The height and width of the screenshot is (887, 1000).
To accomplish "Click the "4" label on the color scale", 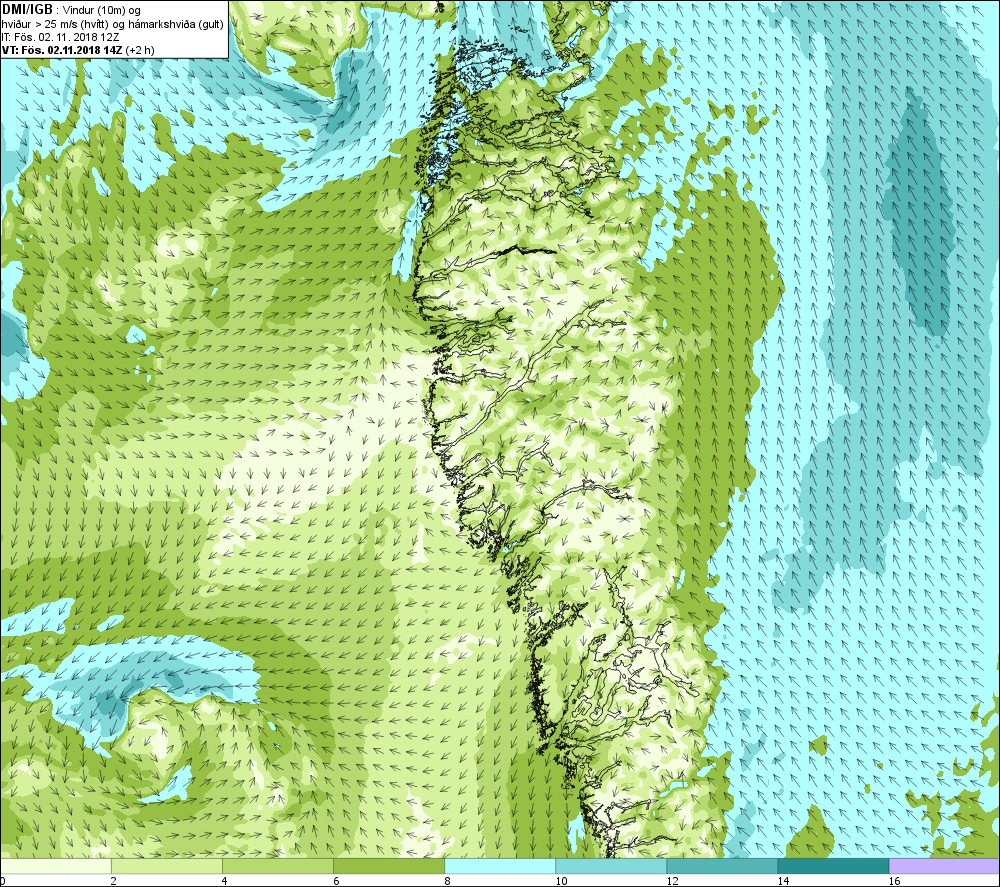I will [x=225, y=881].
